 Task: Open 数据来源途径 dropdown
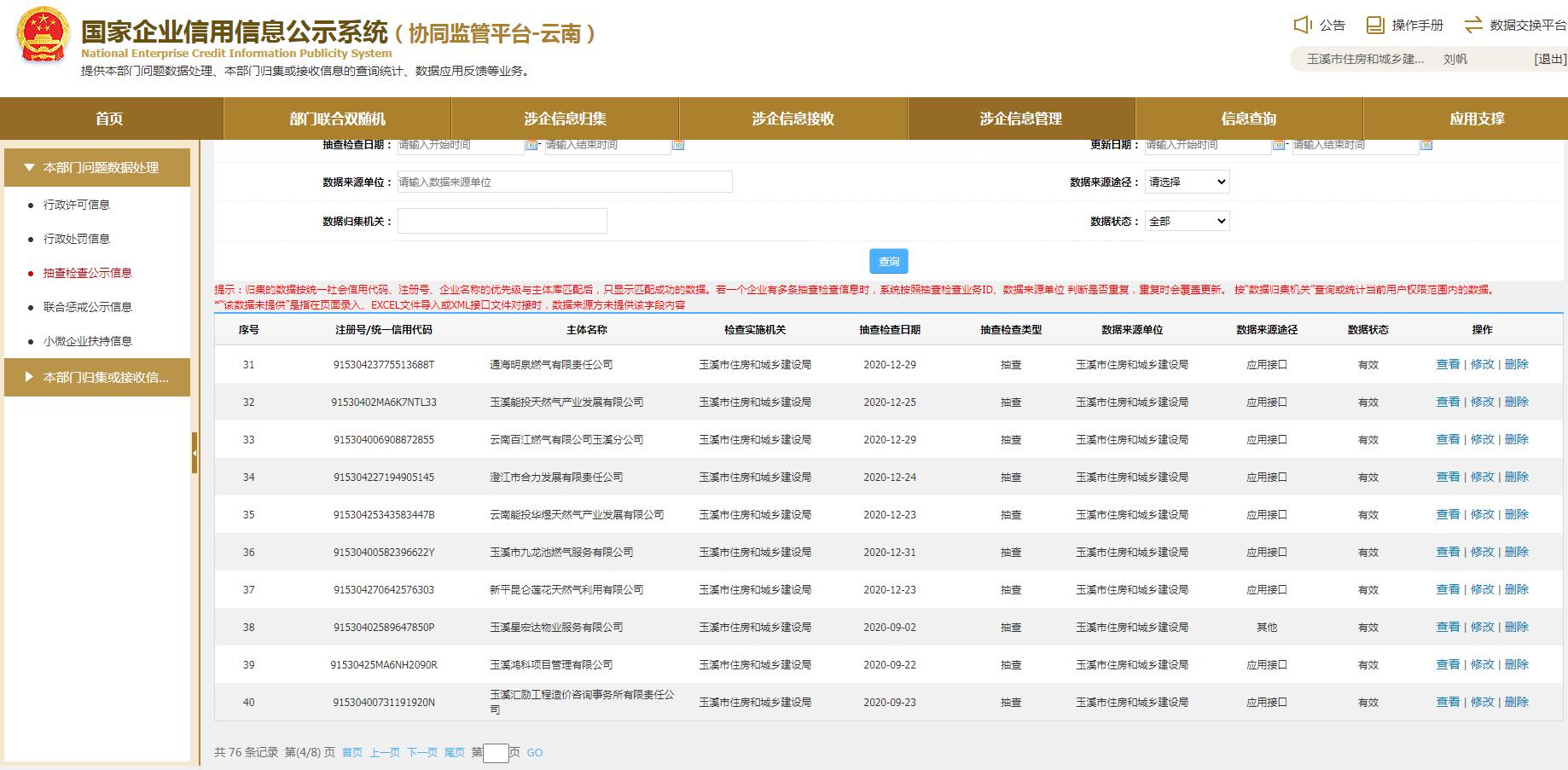[1187, 182]
